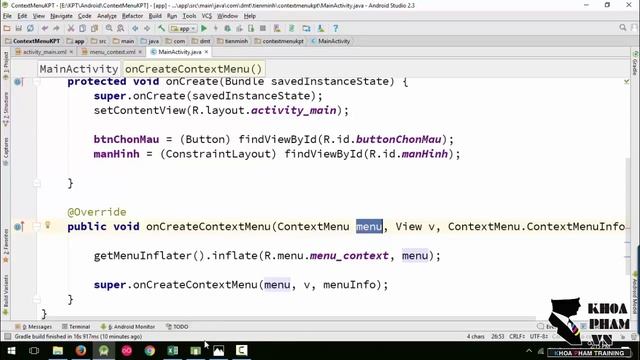The width and height of the screenshot is (640, 360).
Task: Click the Debug app bug icon
Action: (227, 29)
